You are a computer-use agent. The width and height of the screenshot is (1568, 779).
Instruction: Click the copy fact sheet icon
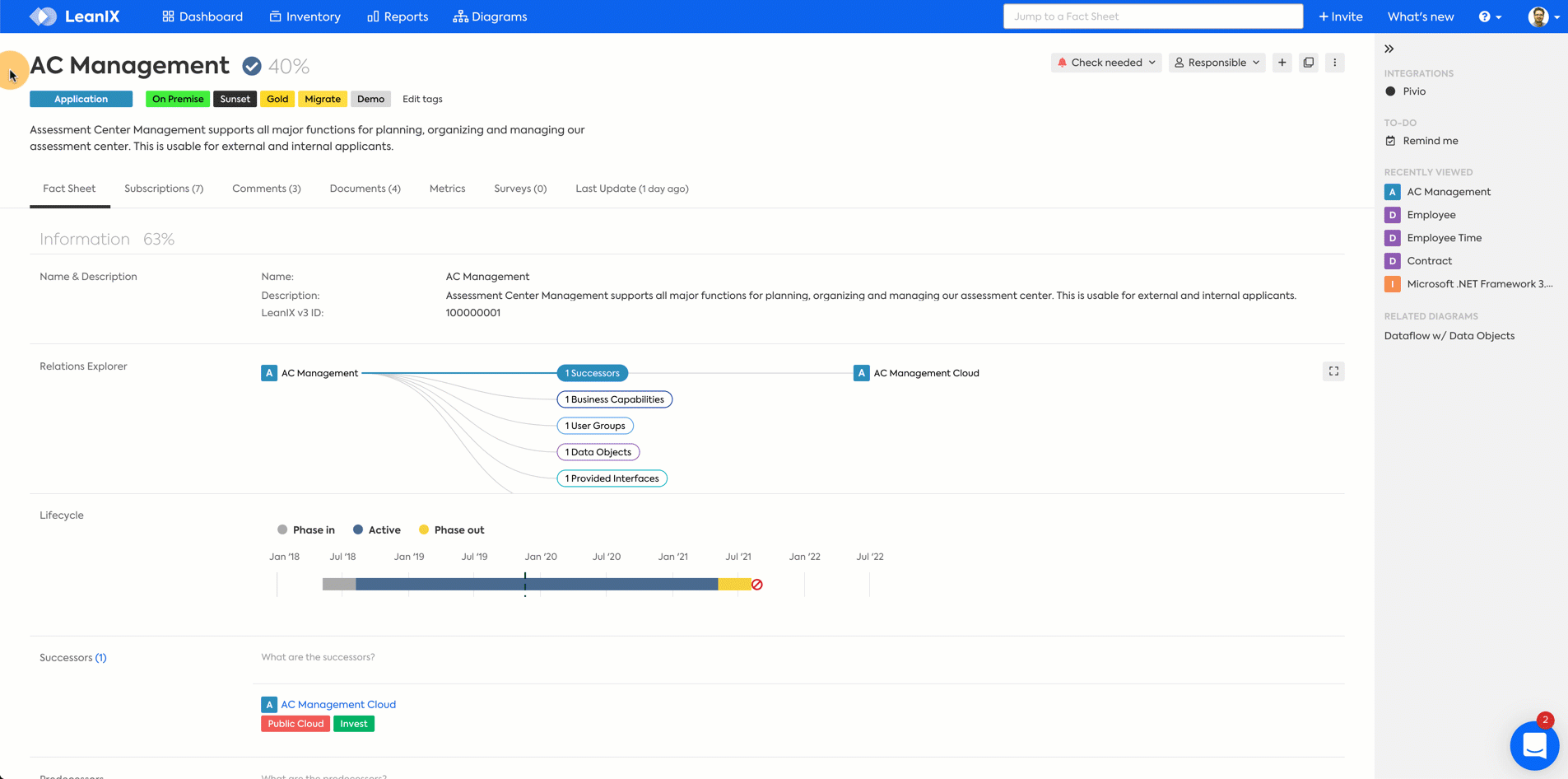point(1308,63)
